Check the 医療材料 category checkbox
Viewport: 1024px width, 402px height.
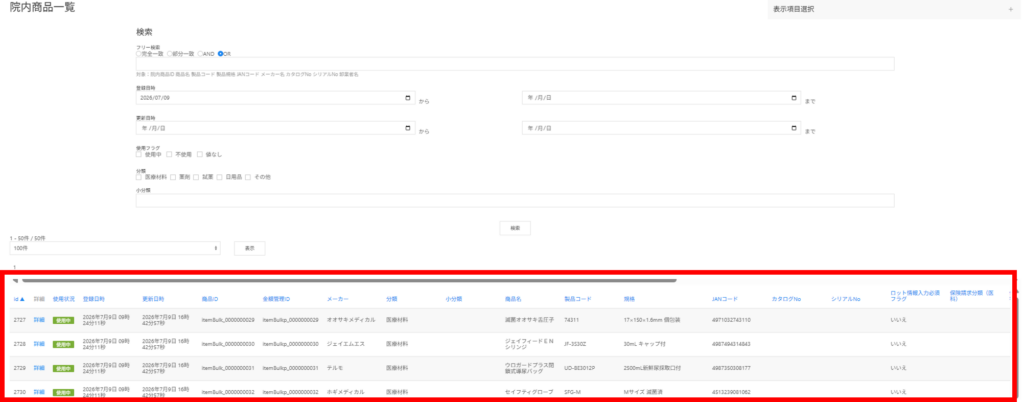[138, 177]
